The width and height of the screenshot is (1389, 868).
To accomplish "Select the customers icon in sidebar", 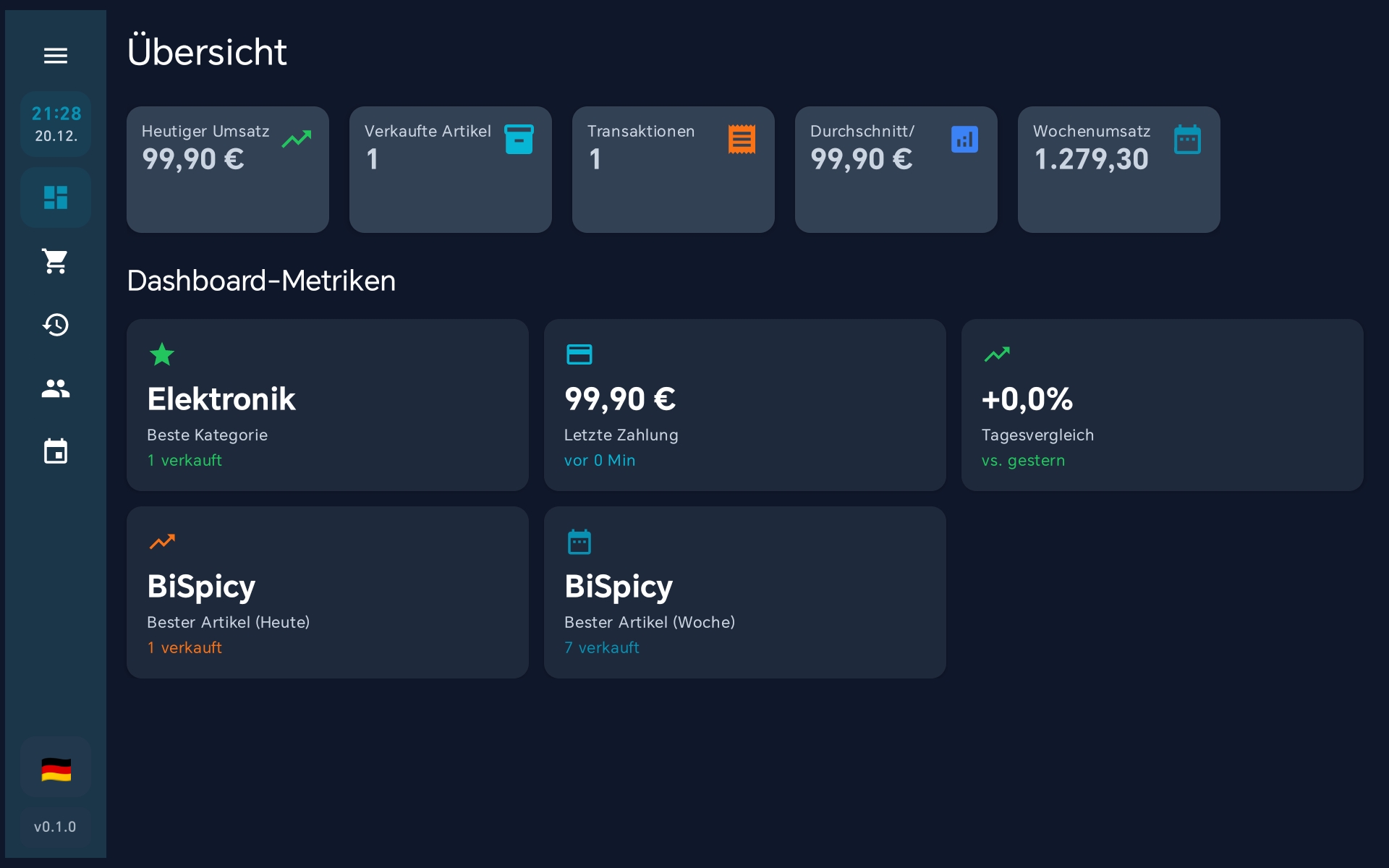I will pos(56,388).
